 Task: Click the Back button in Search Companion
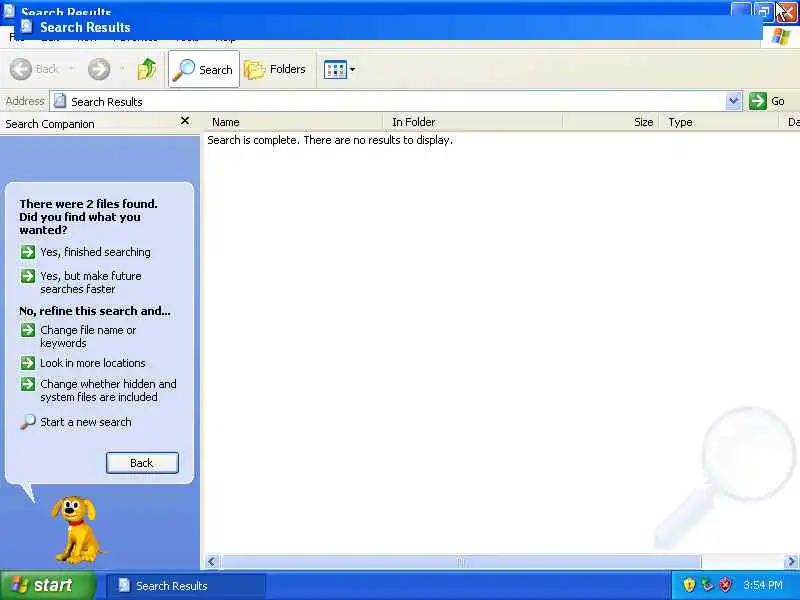click(142, 463)
